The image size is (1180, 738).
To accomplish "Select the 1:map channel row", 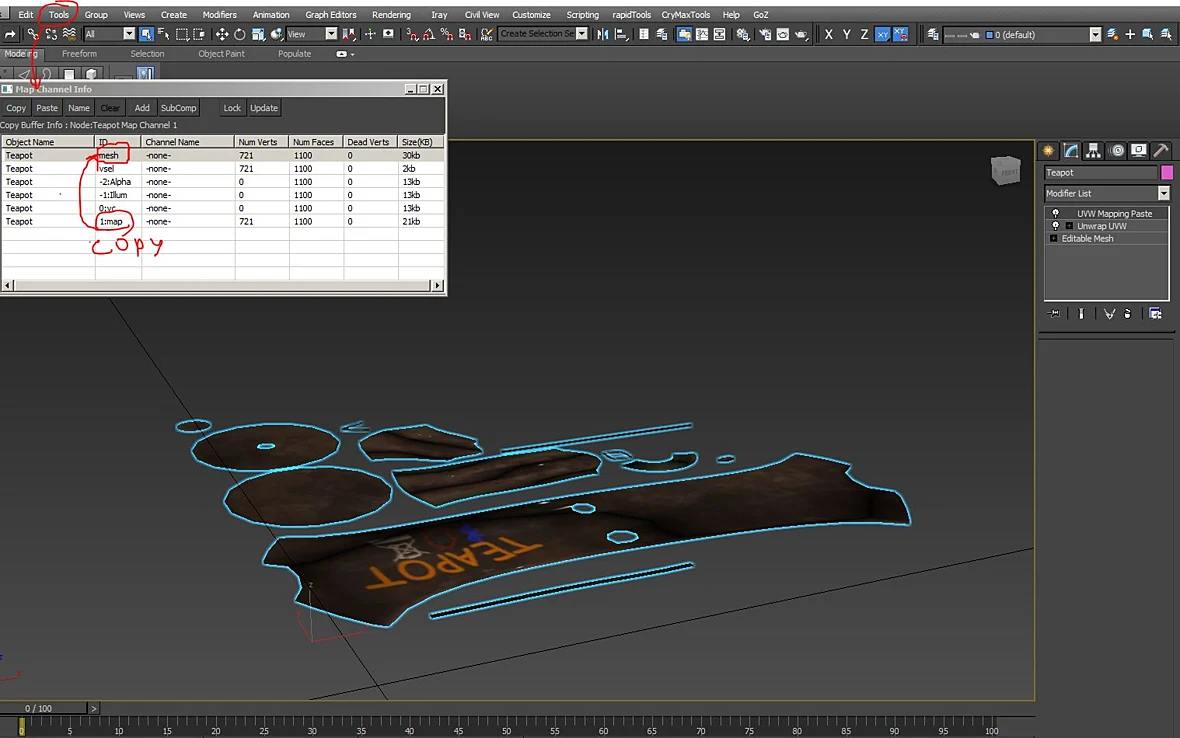I will coord(223,222).
